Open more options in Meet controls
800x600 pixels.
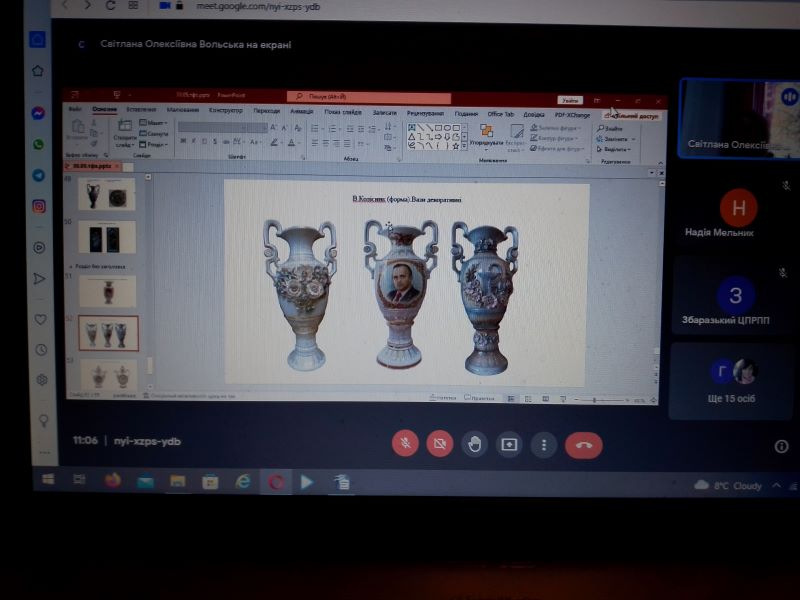coord(544,445)
